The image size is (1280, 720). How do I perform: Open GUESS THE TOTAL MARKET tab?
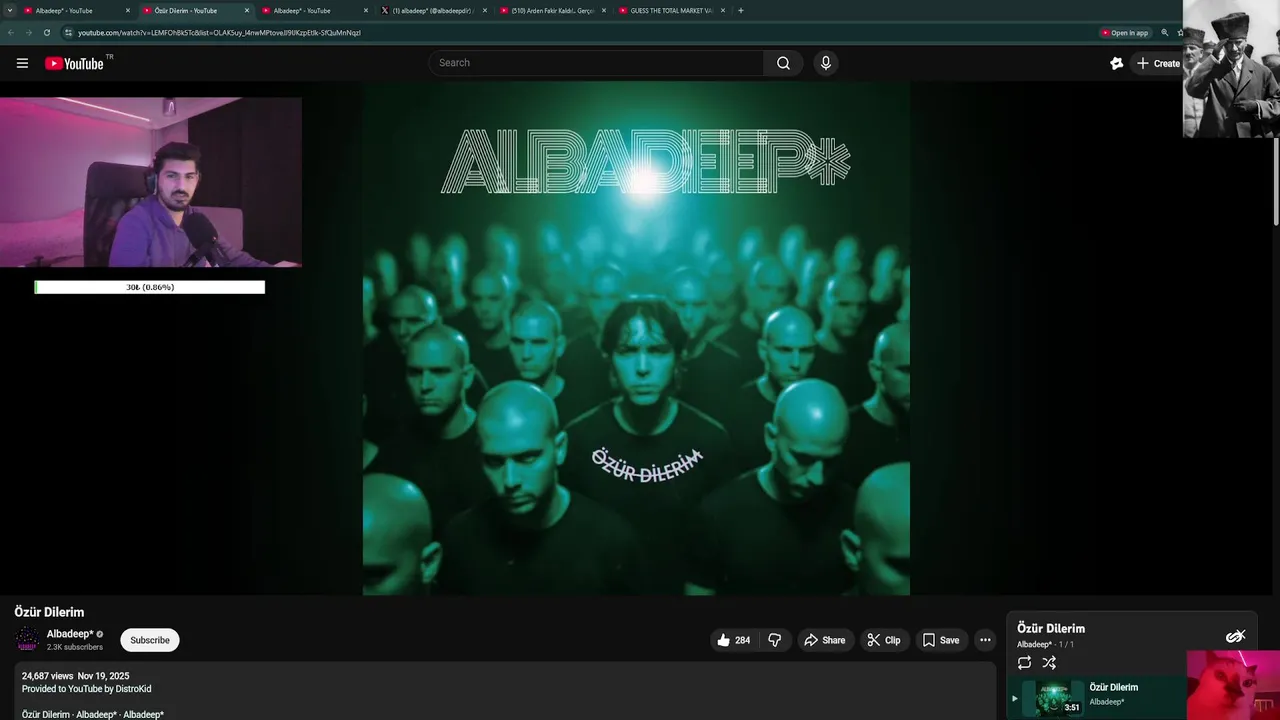[x=671, y=10]
